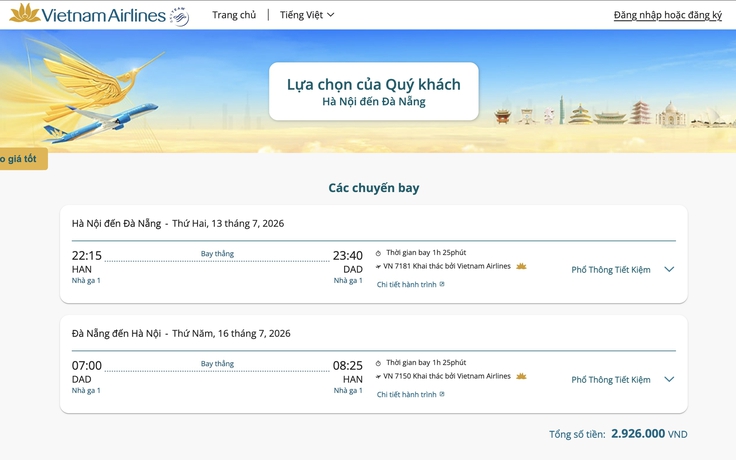Click the lotus icon after VN 7150 operator
736x460 pixels.
(x=521, y=376)
